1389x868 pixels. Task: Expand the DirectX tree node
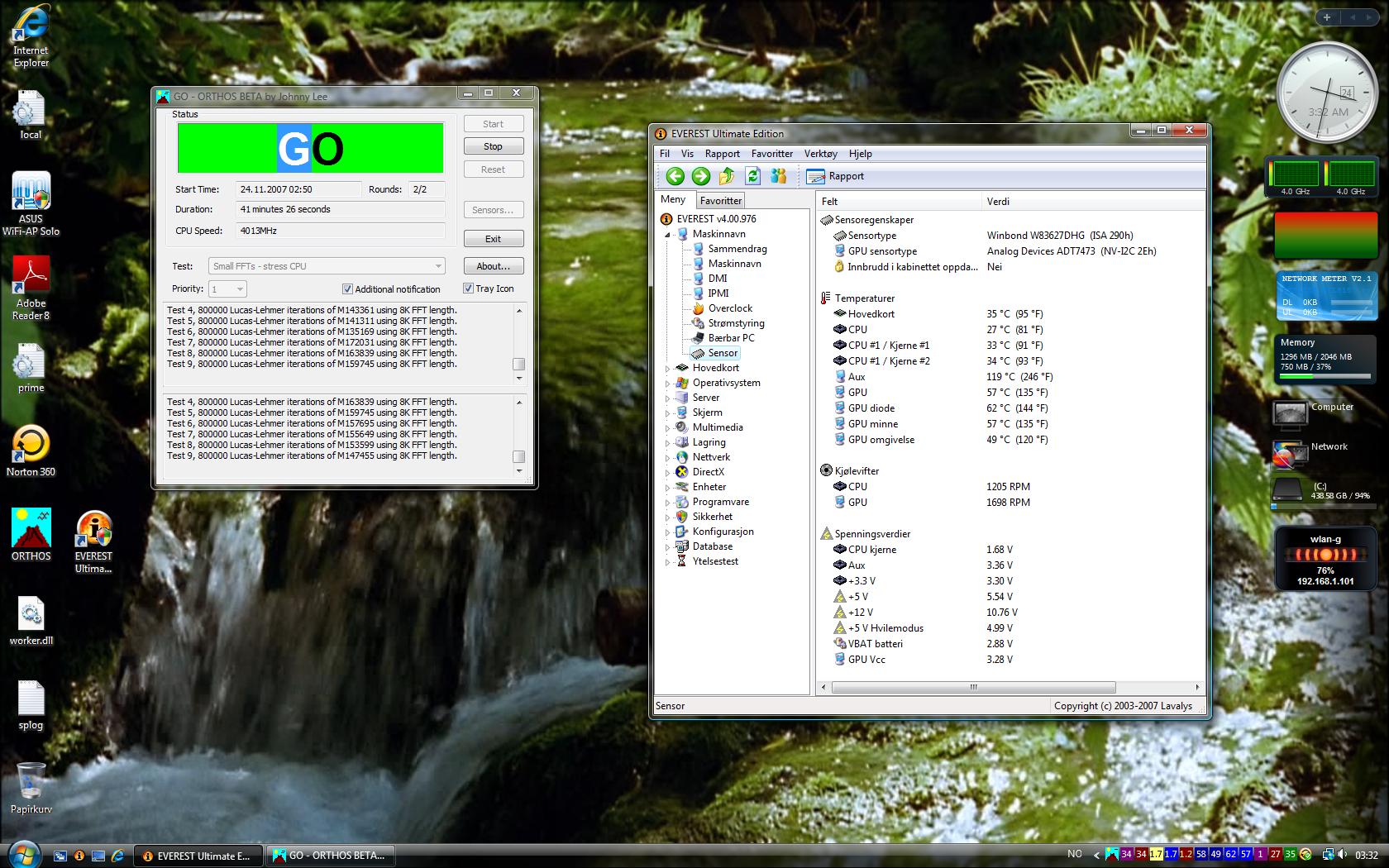[x=668, y=473]
